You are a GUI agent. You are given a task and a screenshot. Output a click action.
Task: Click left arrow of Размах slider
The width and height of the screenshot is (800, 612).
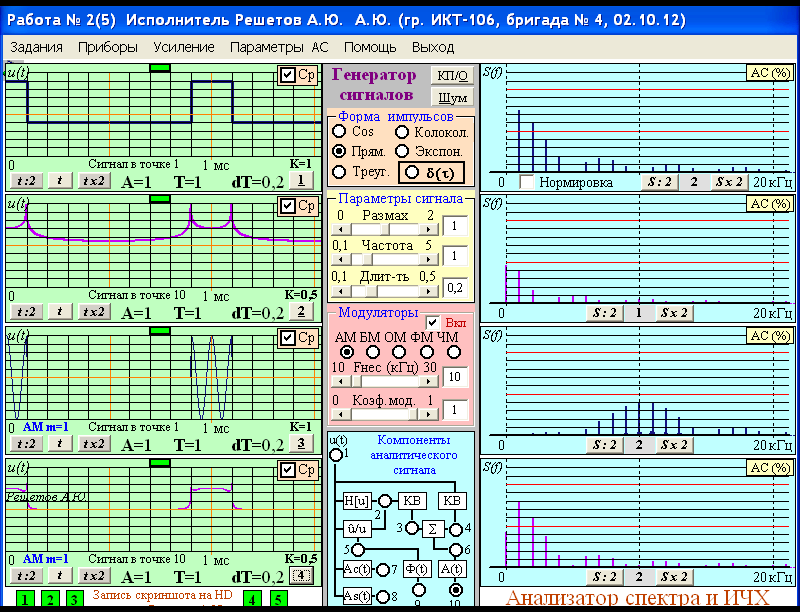[339, 230]
